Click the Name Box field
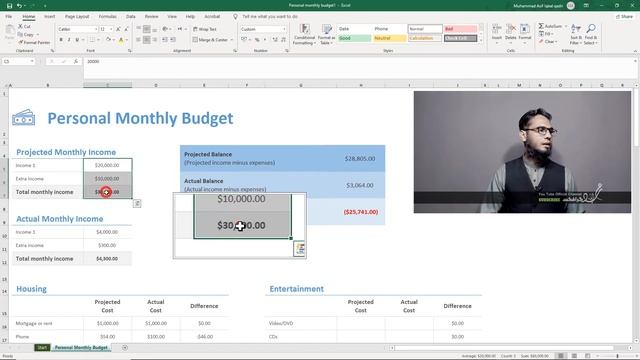Viewport: 640px width, 360px height. click(x=18, y=61)
